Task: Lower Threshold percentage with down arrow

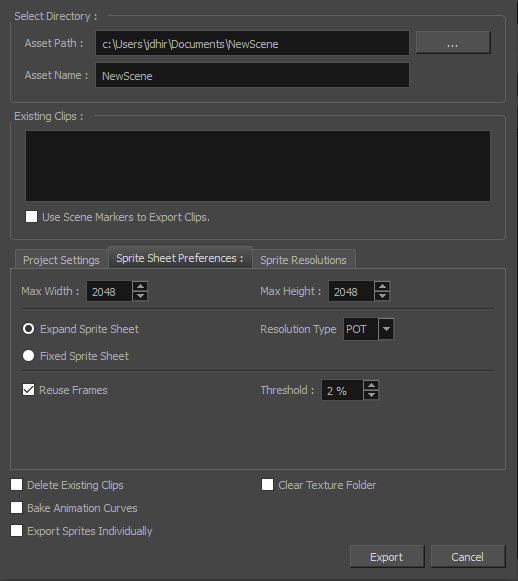Action: (371, 395)
